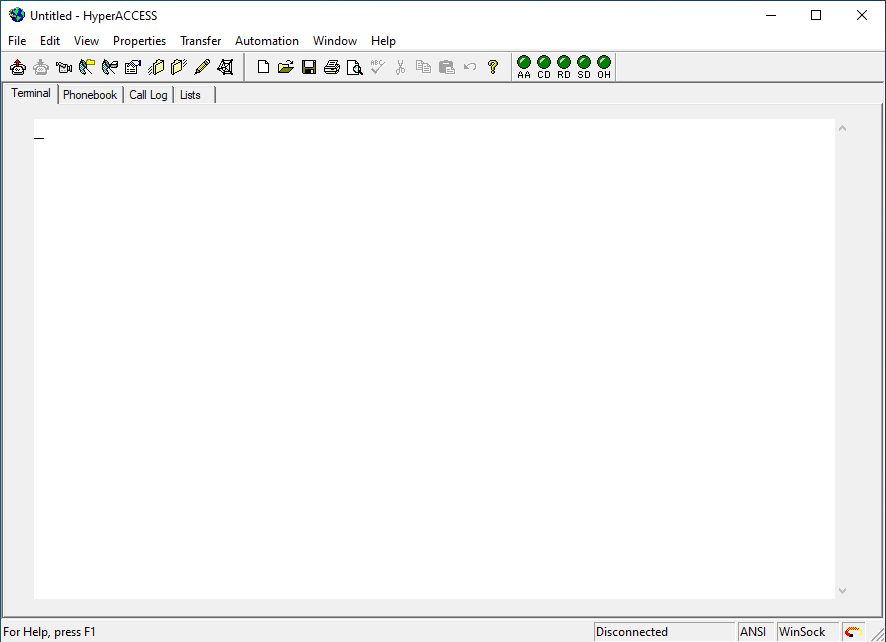Click the spider web toolbar icon
Viewport: 886px width, 642px height.
tap(225, 67)
